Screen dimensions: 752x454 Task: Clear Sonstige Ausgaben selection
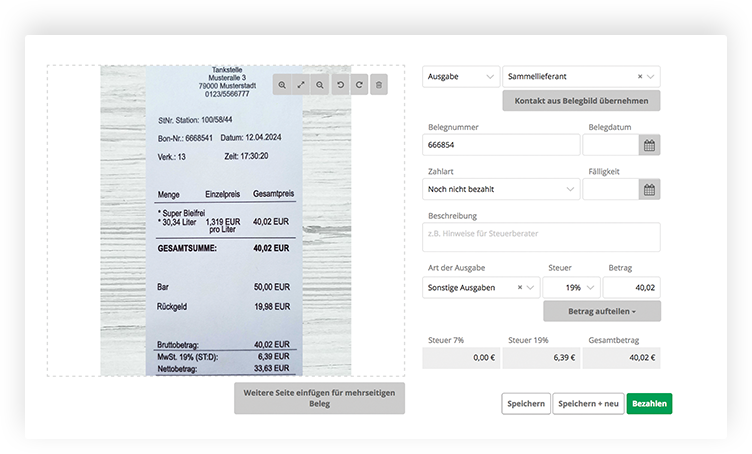coord(520,288)
